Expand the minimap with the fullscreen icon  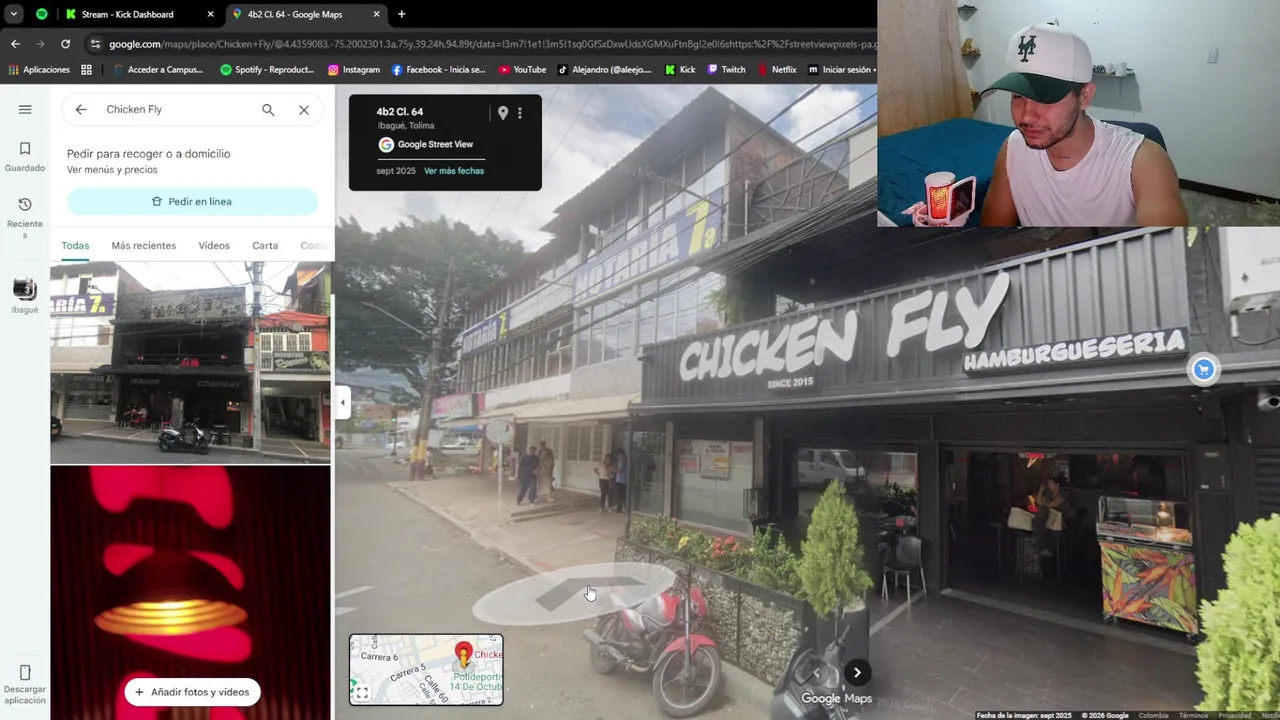point(362,692)
